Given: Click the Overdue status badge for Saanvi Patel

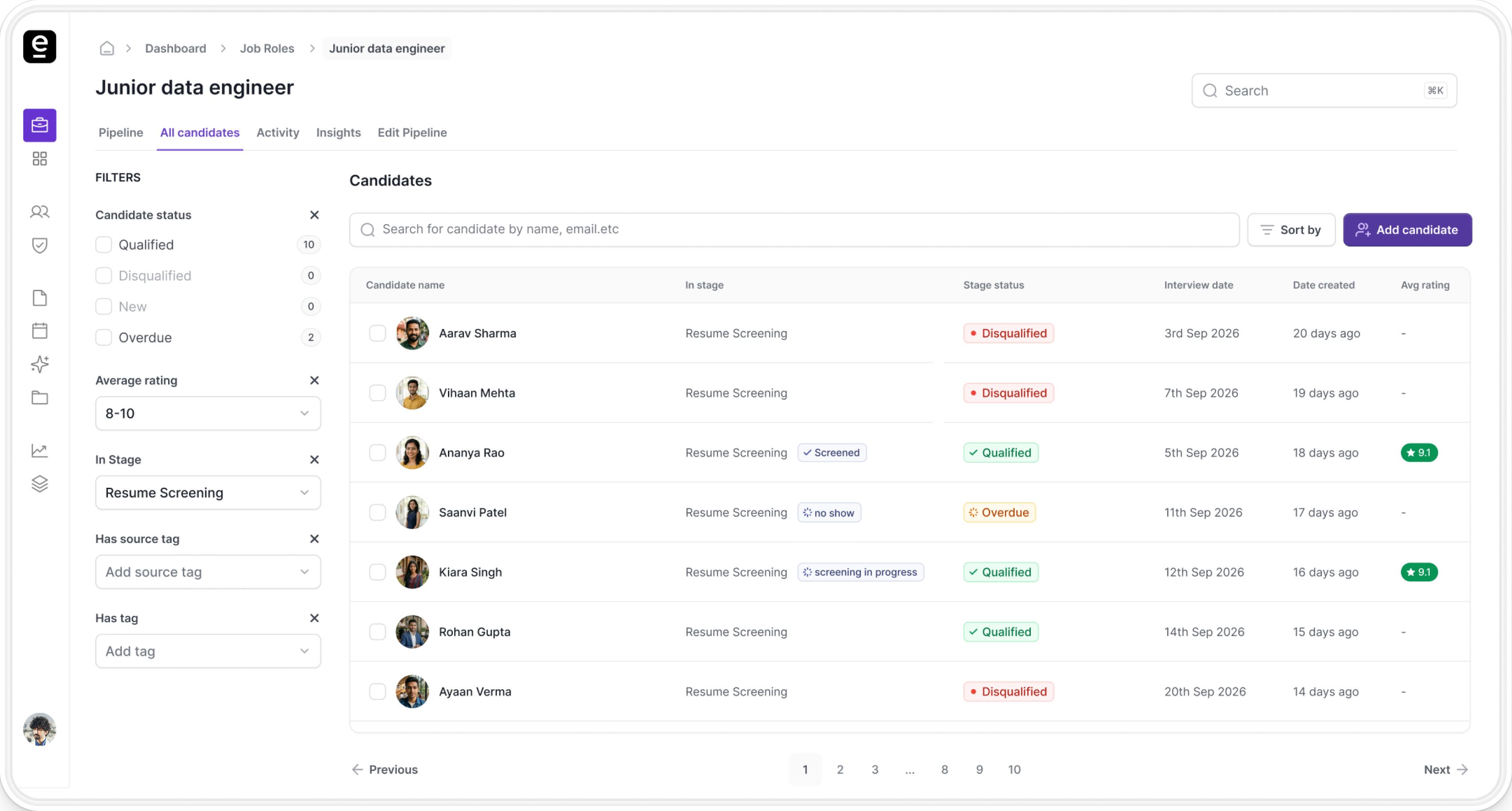Looking at the screenshot, I should 999,512.
